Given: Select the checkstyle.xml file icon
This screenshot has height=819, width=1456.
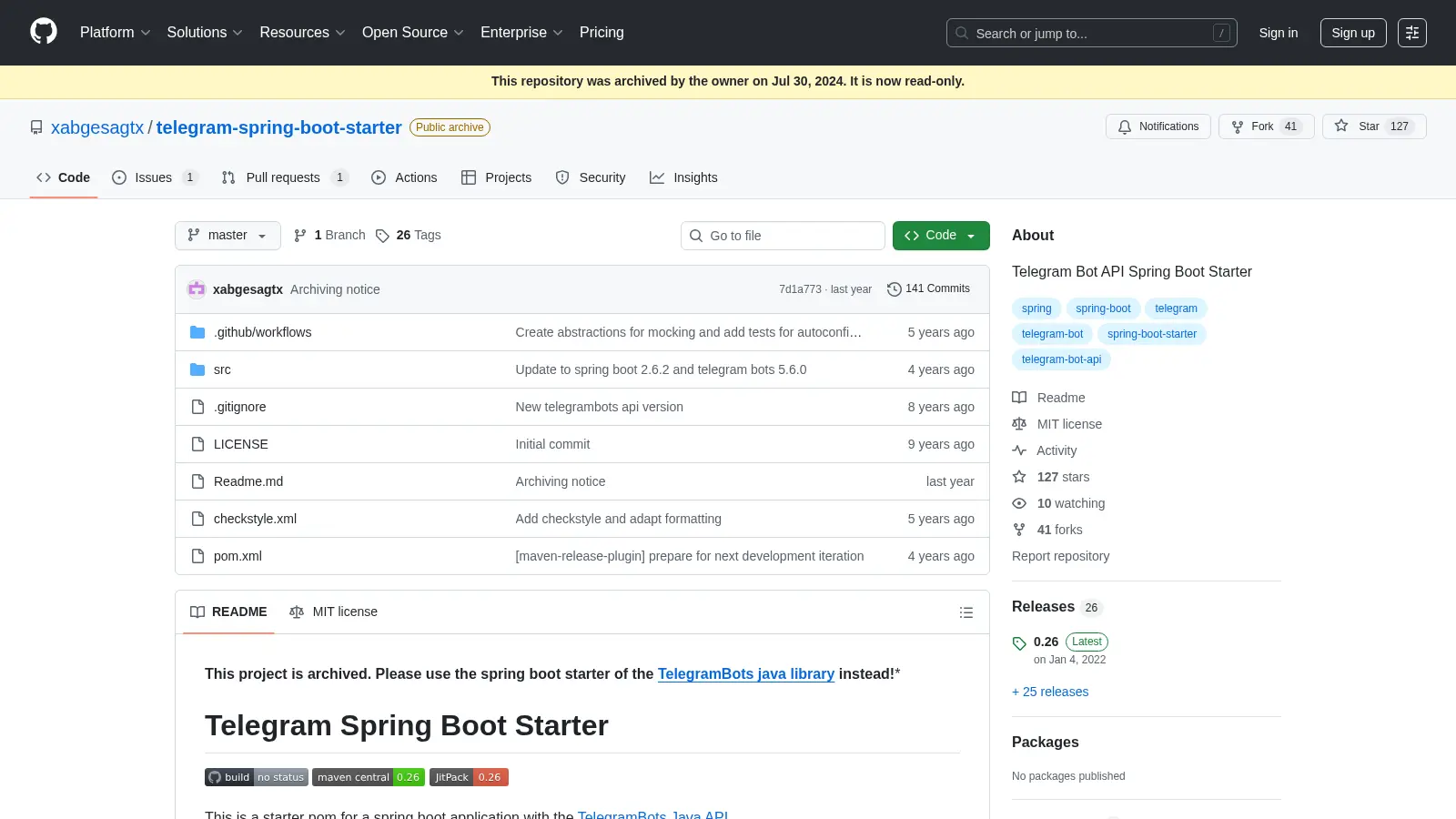Looking at the screenshot, I should tap(197, 519).
